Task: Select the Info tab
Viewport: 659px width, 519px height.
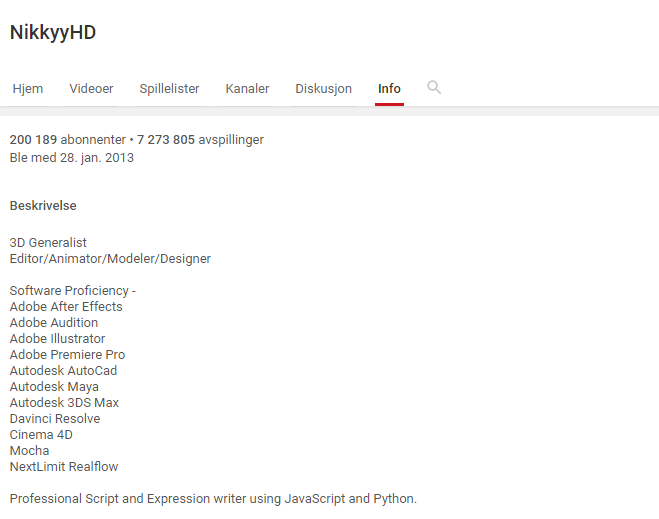Action: [389, 89]
